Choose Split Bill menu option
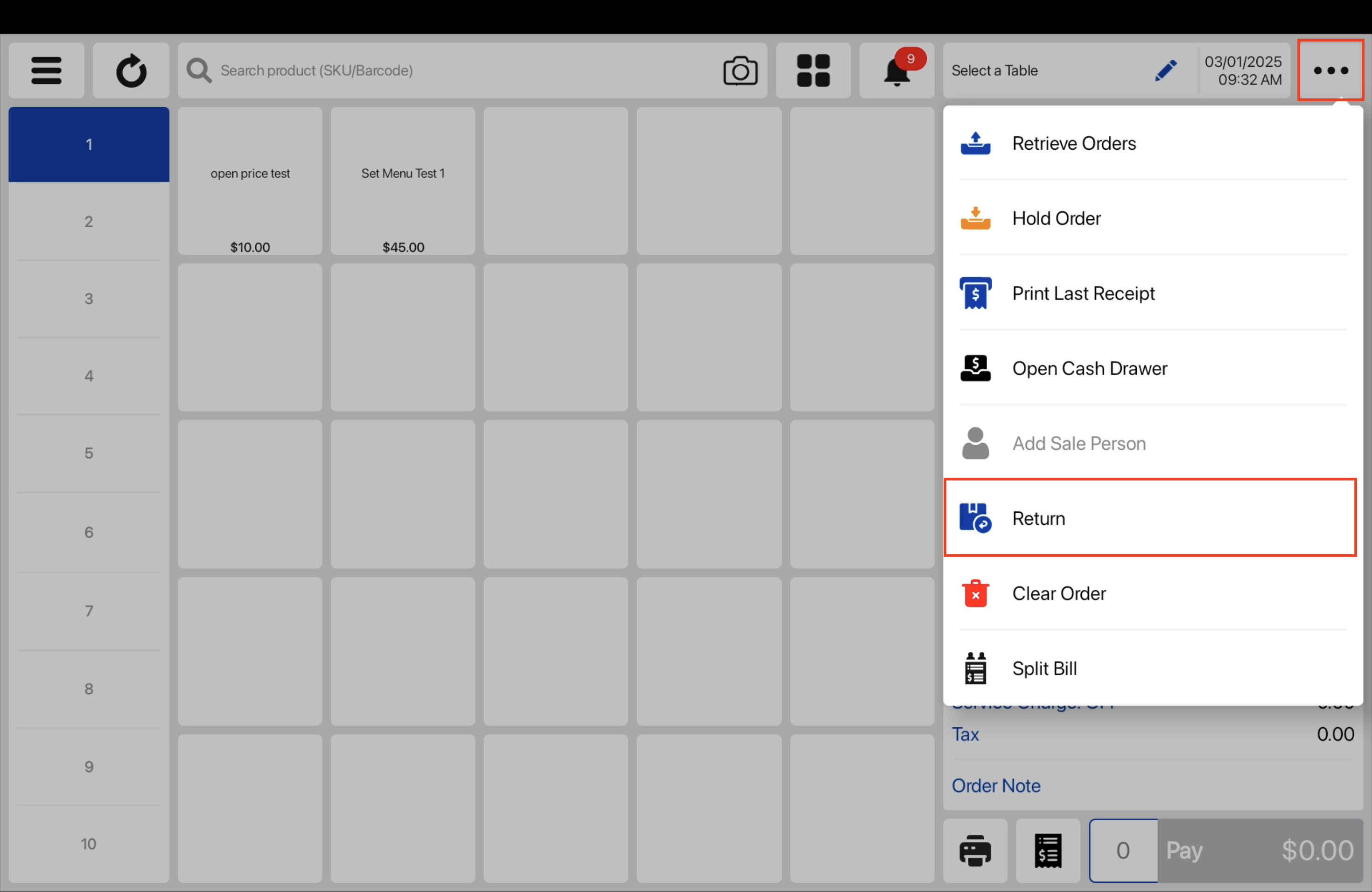 (x=1044, y=669)
